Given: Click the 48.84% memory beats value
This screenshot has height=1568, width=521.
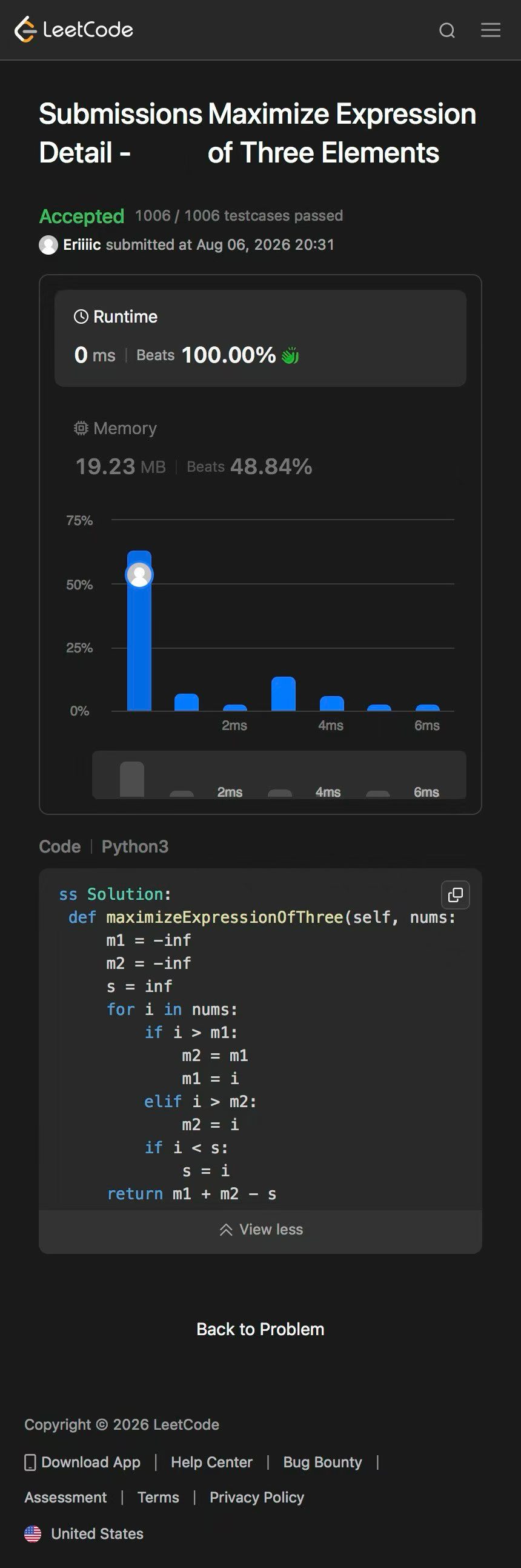Looking at the screenshot, I should coord(271,466).
